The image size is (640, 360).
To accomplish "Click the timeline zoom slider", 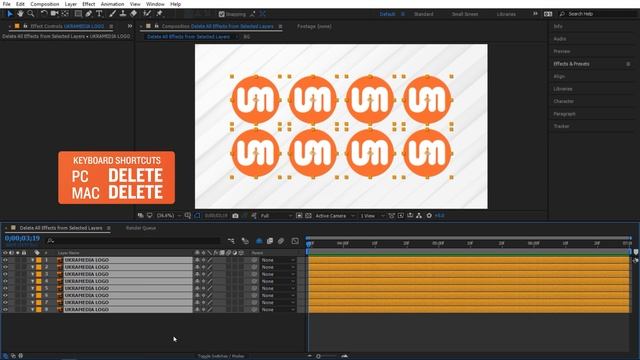I will tap(318, 356).
